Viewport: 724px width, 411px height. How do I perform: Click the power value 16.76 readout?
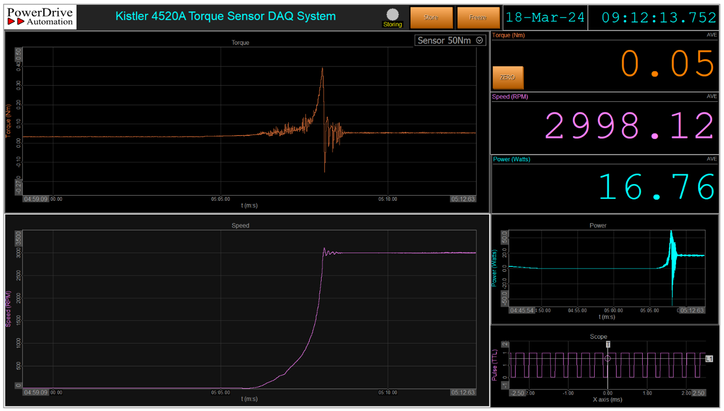click(x=657, y=187)
